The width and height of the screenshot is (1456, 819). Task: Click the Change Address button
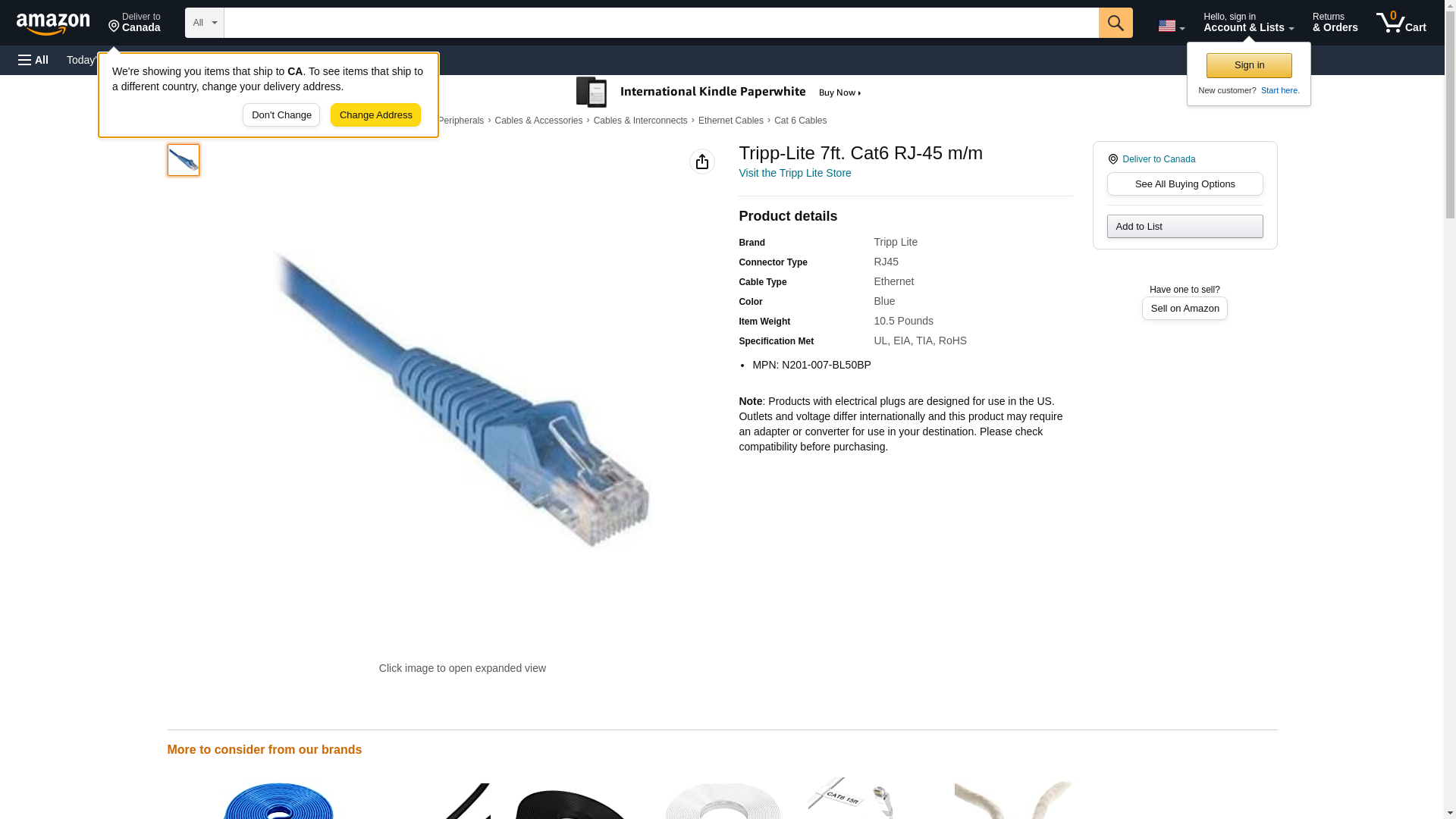click(x=375, y=115)
